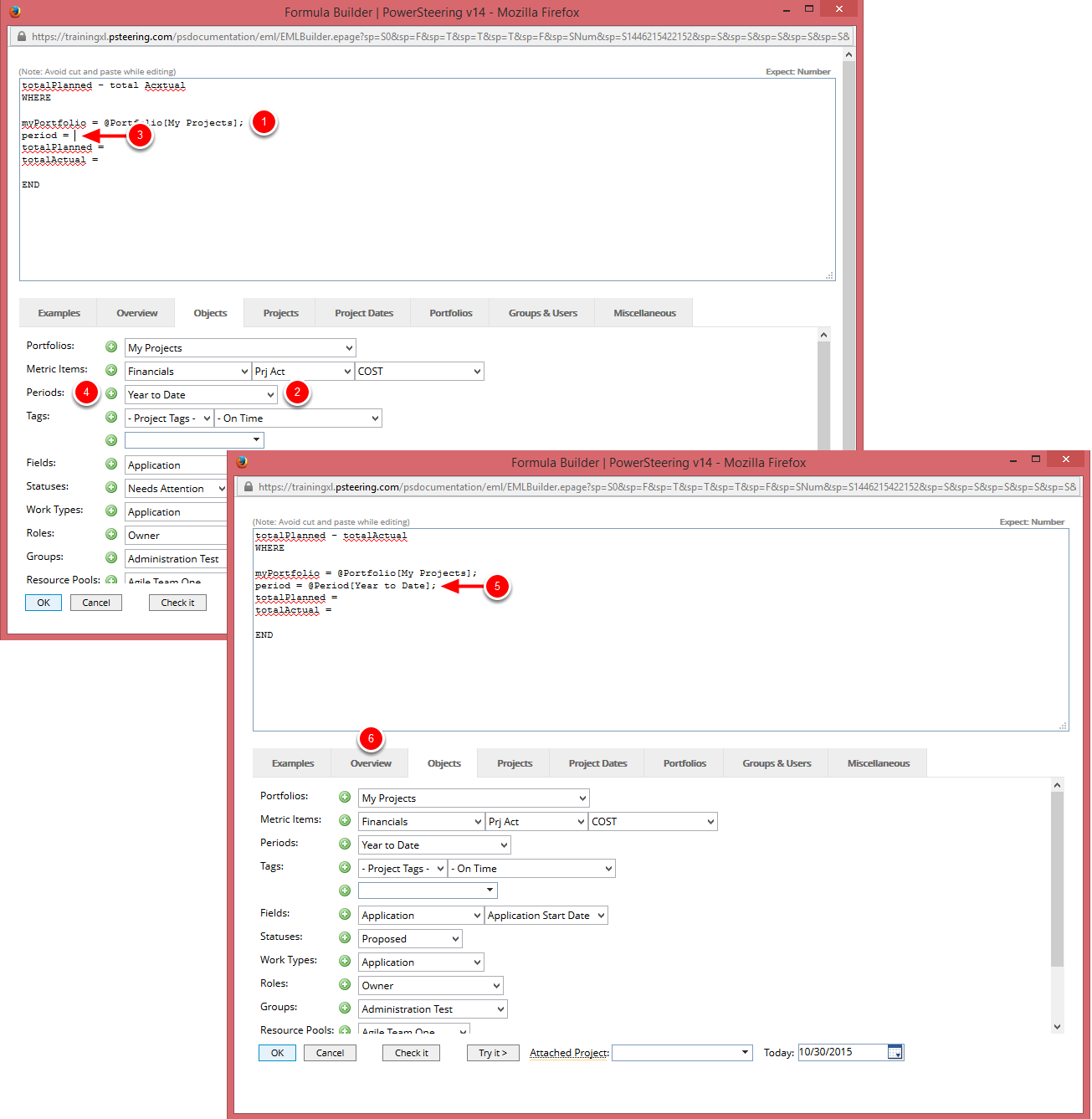The image size is (1092, 1119).
Task: Add Metric Items object in back window
Action: click(x=111, y=370)
